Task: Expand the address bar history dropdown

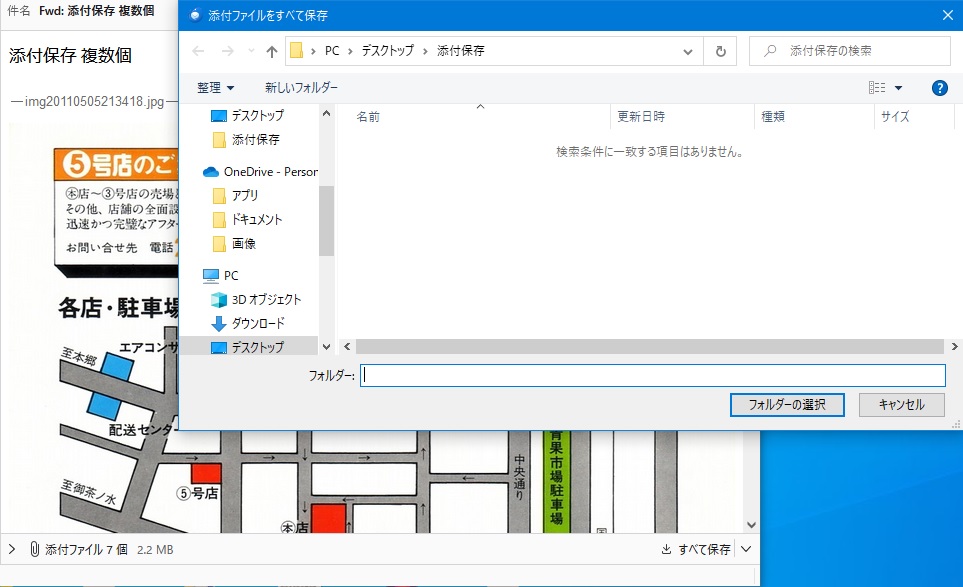Action: click(687, 51)
